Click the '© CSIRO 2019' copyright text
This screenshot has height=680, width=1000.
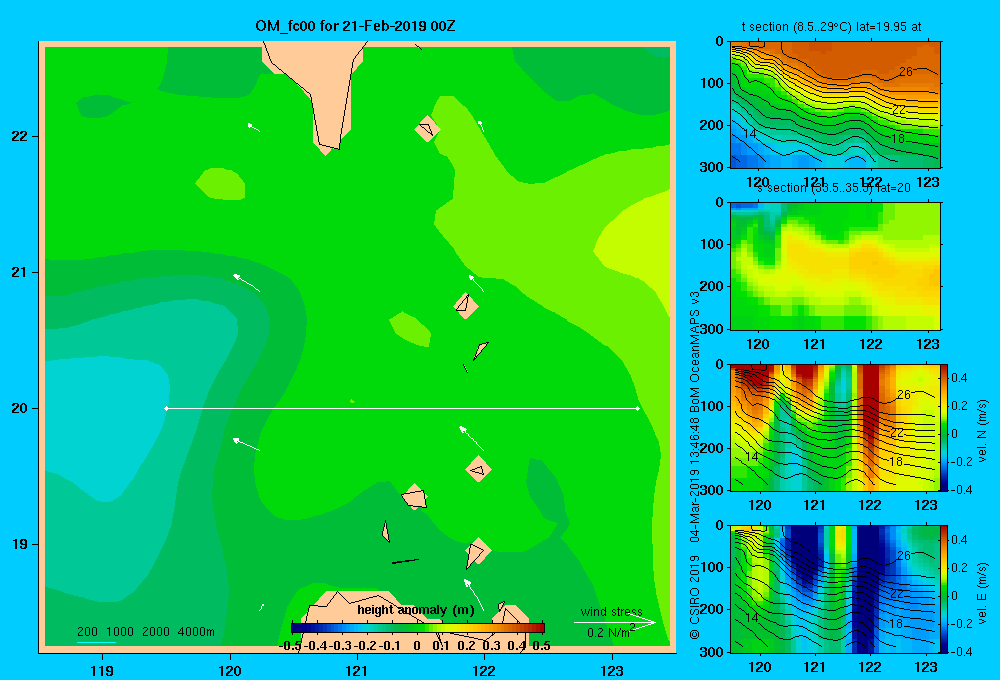tap(695, 596)
